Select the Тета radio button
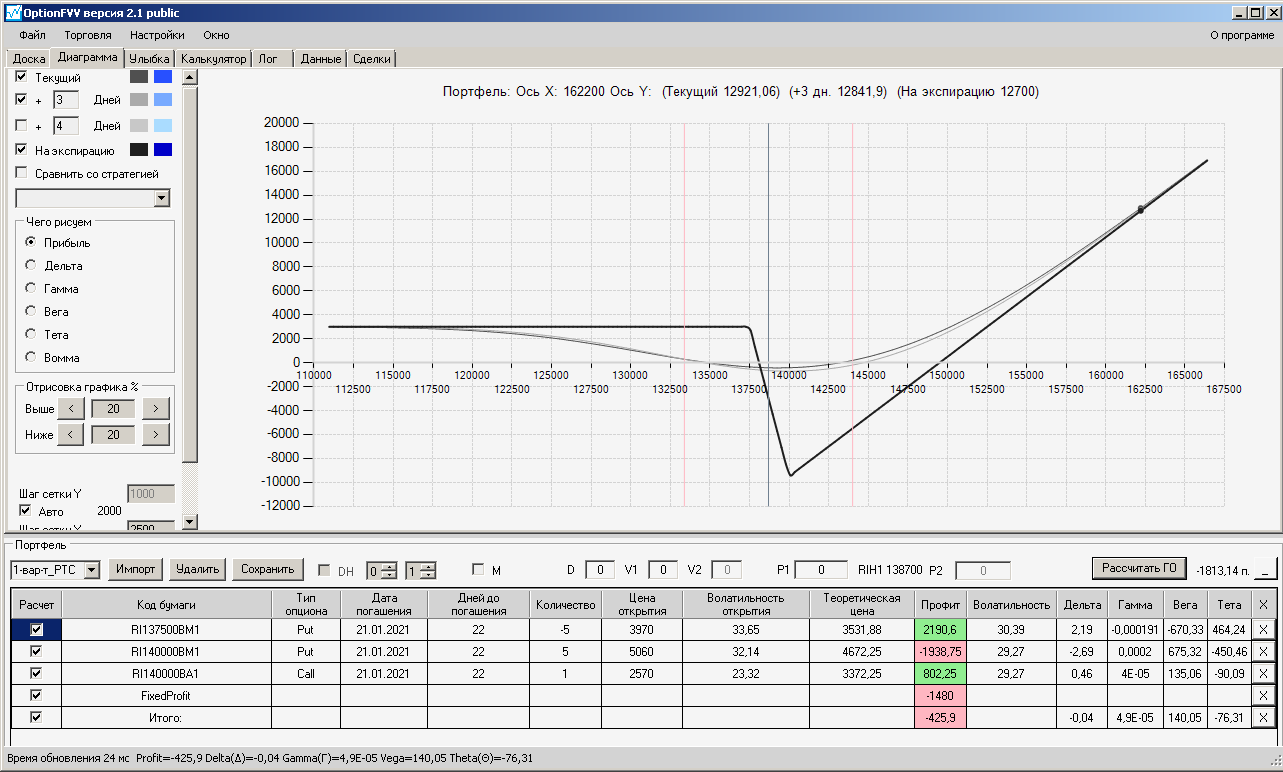The image size is (1283, 772). click(x=31, y=335)
